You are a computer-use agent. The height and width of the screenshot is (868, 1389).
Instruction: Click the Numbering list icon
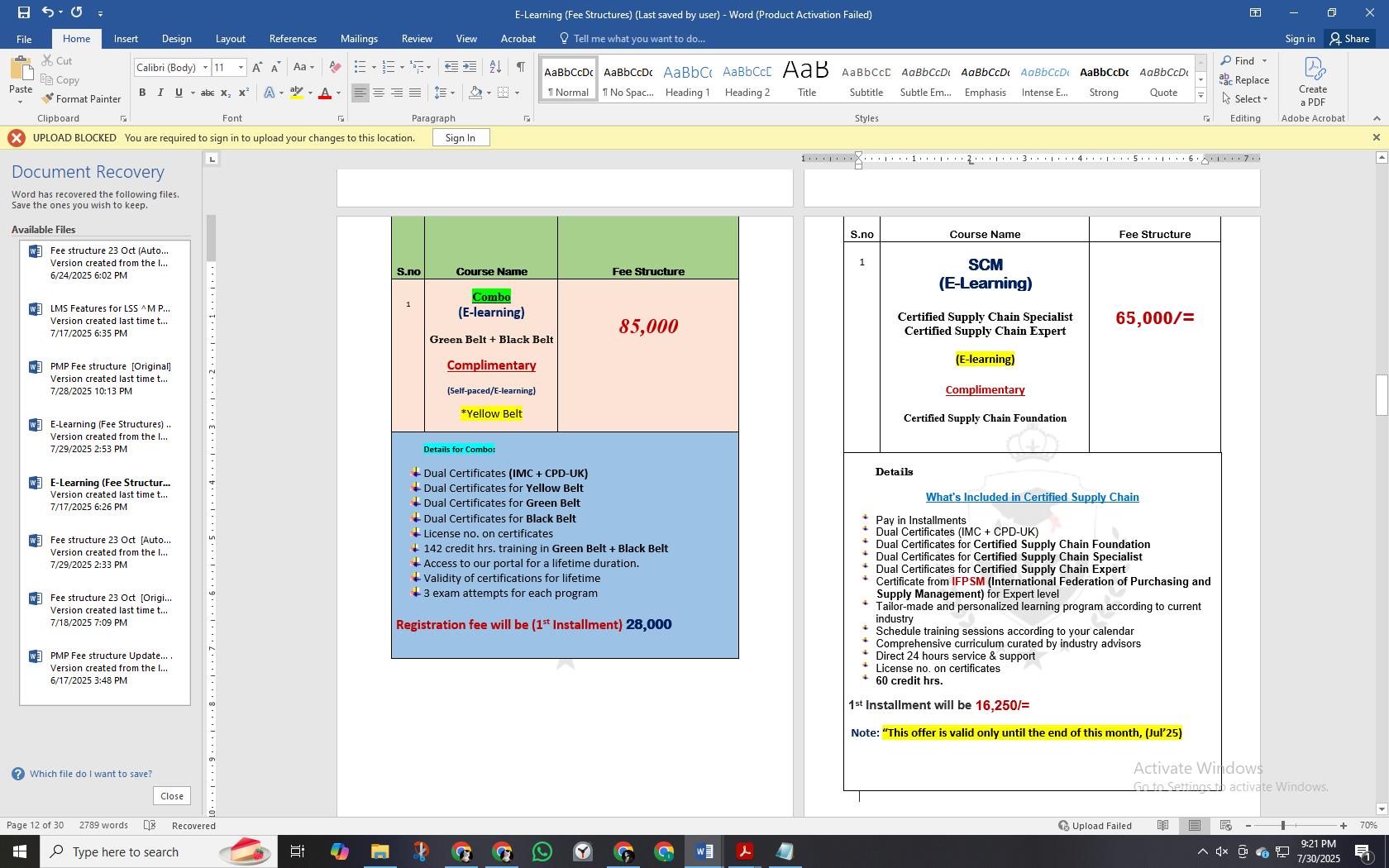click(x=388, y=68)
